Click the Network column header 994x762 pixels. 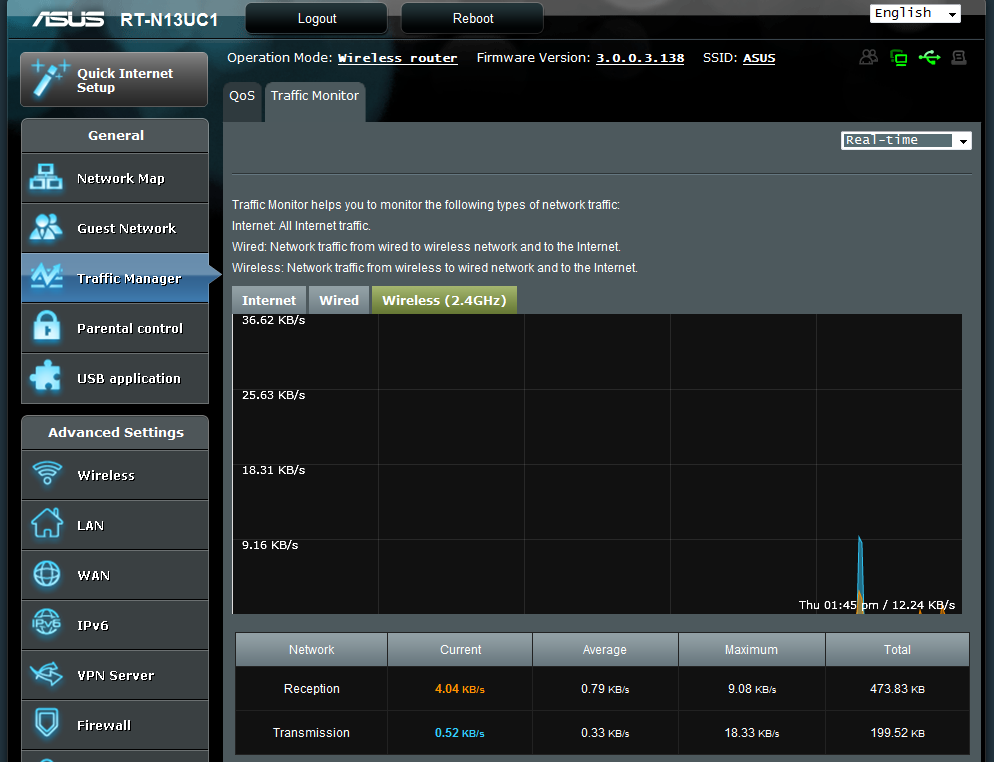point(311,650)
